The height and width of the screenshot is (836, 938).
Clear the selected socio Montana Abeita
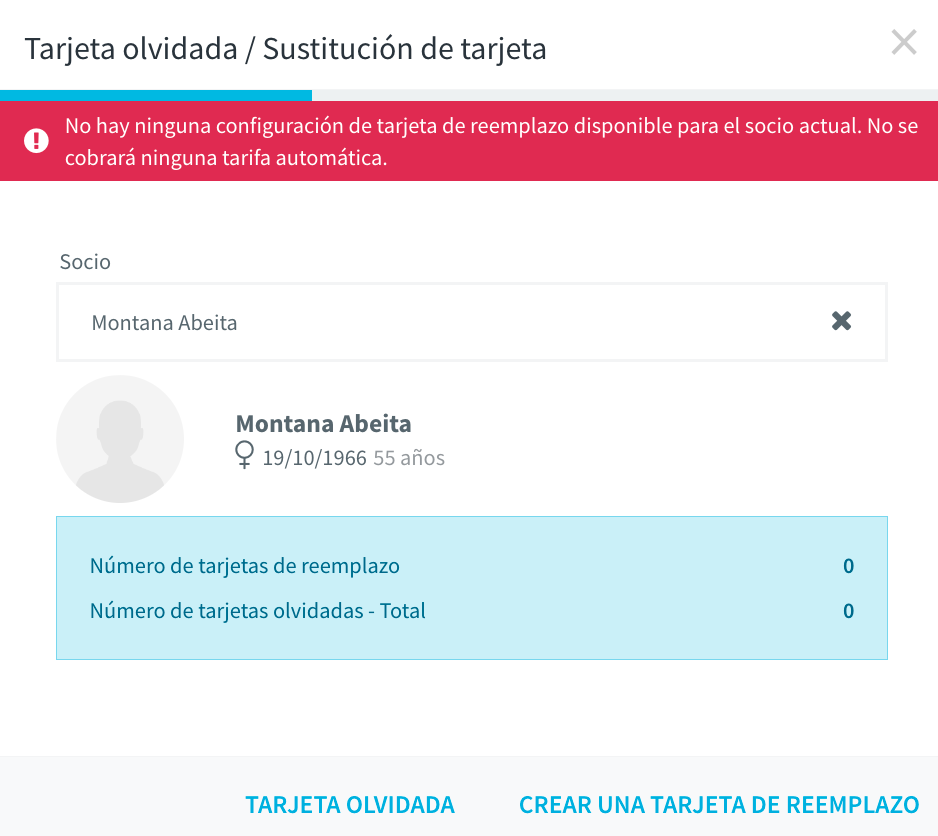pos(841,321)
